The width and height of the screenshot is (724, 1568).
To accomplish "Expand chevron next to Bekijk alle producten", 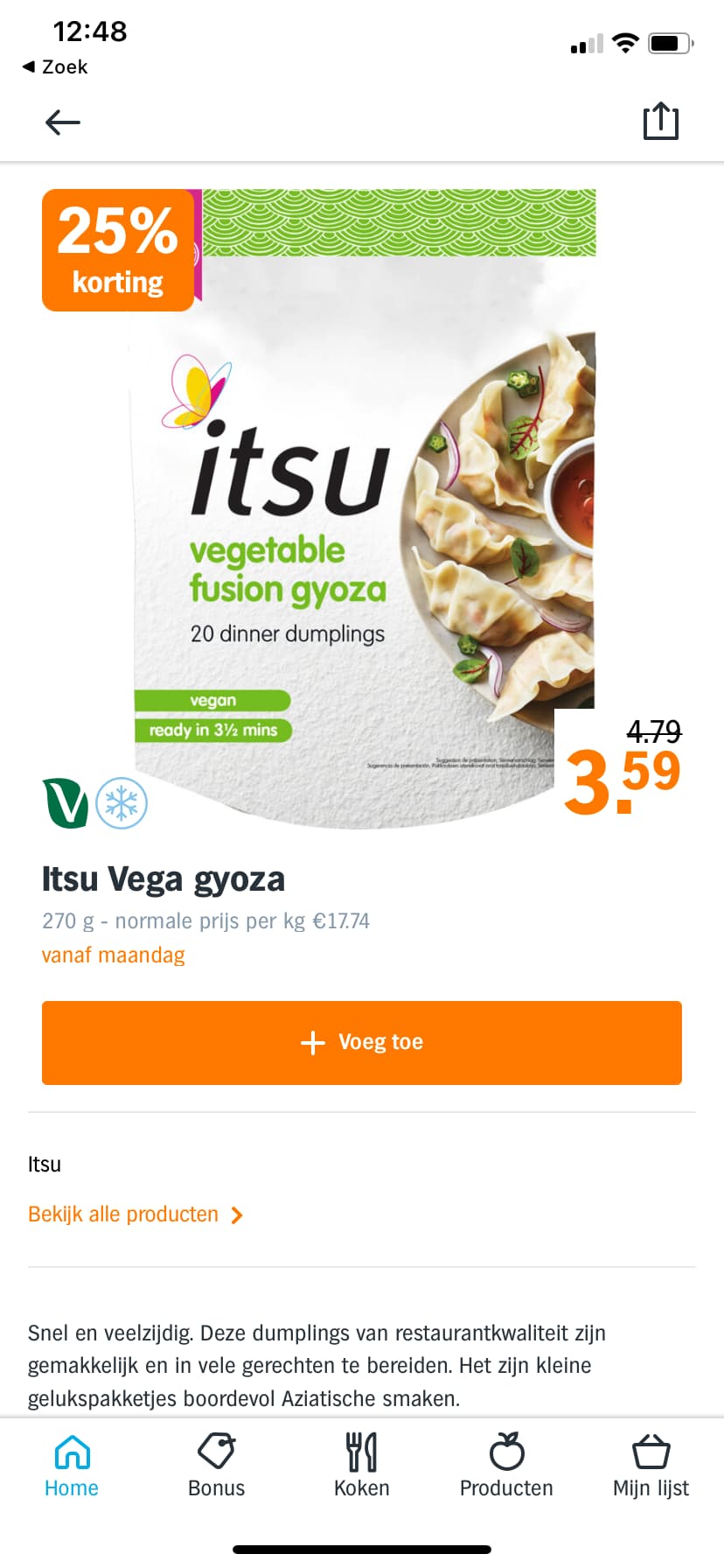I will 236,1215.
